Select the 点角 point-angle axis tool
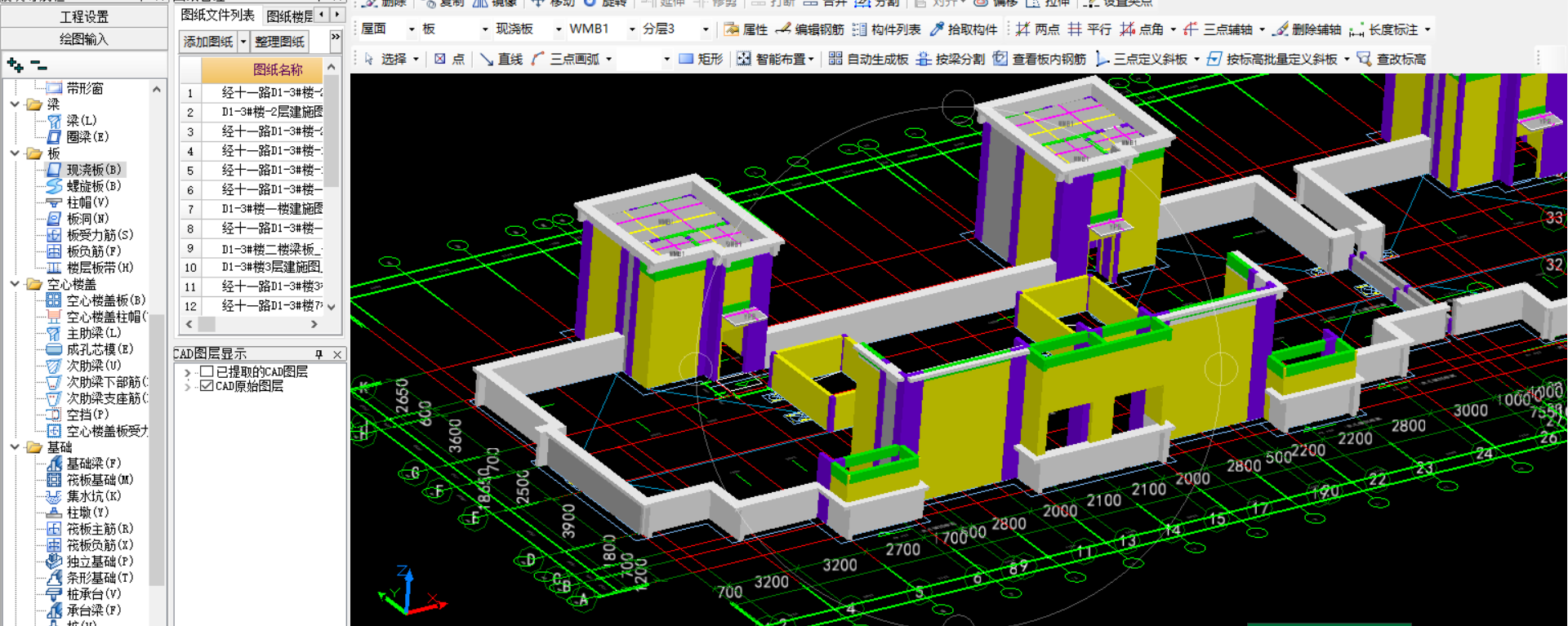 click(x=1142, y=29)
